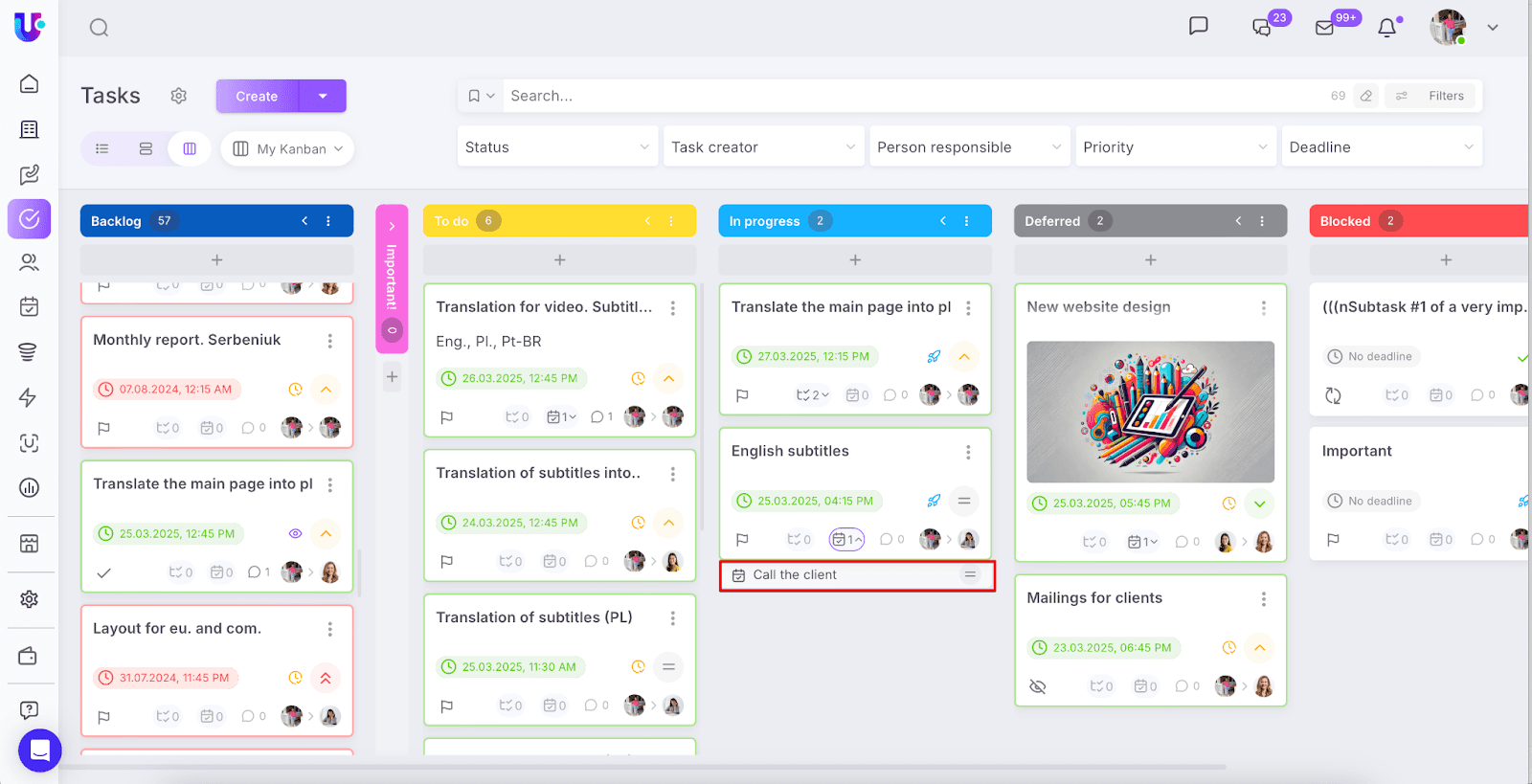Open the Deferred column options menu
Image resolution: width=1532 pixels, height=784 pixels.
click(x=1262, y=221)
